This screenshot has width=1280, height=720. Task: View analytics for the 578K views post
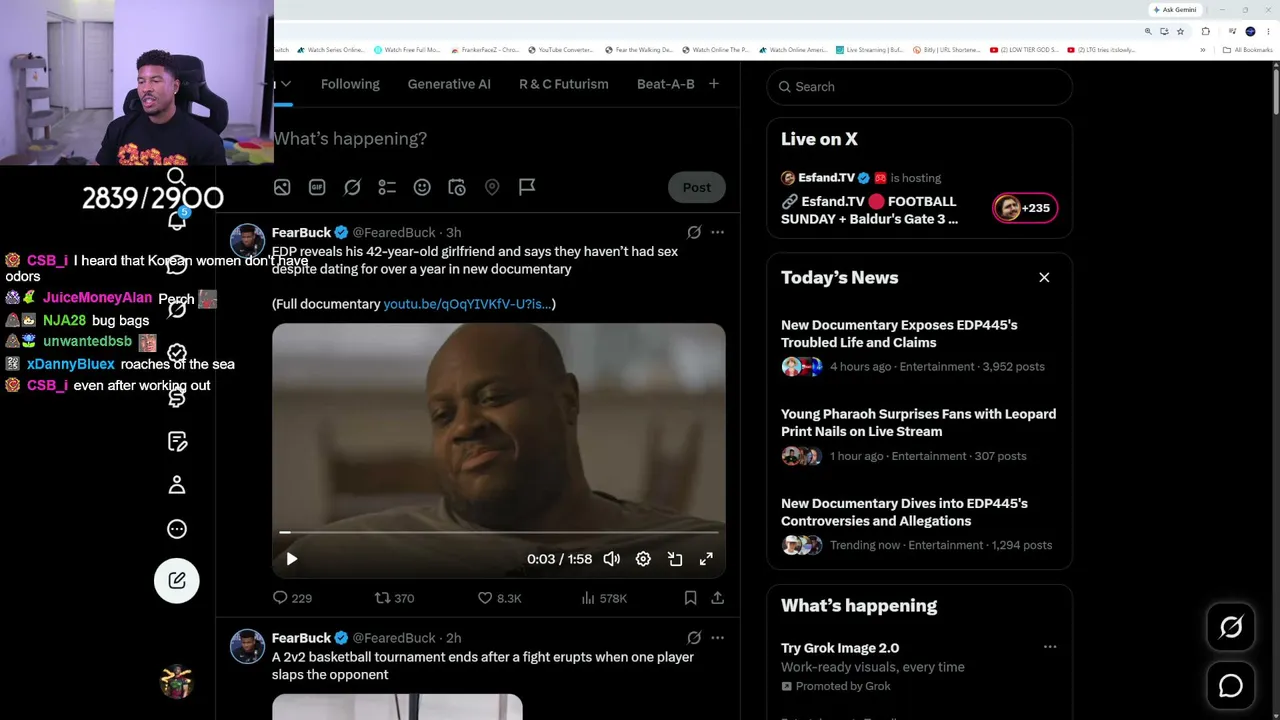click(x=604, y=598)
